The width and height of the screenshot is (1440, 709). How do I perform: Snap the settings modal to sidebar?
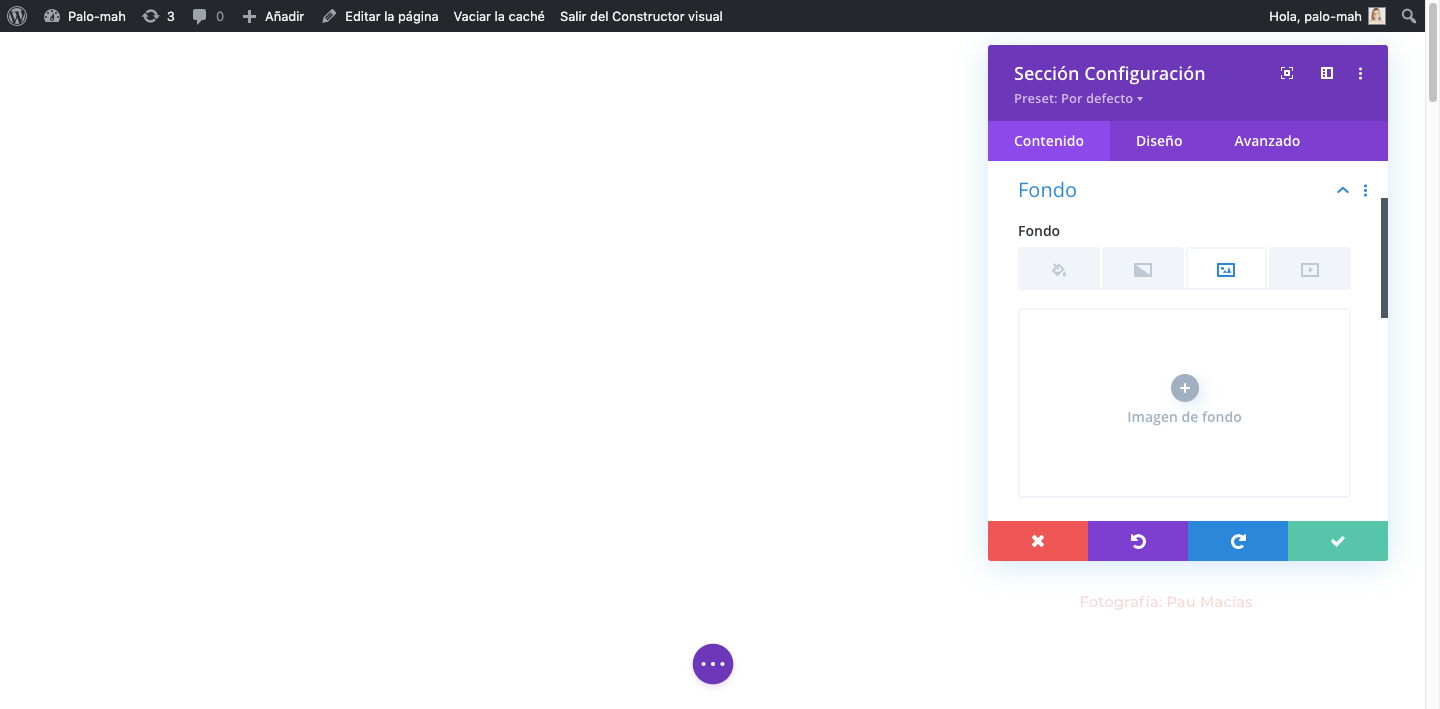pos(1327,73)
